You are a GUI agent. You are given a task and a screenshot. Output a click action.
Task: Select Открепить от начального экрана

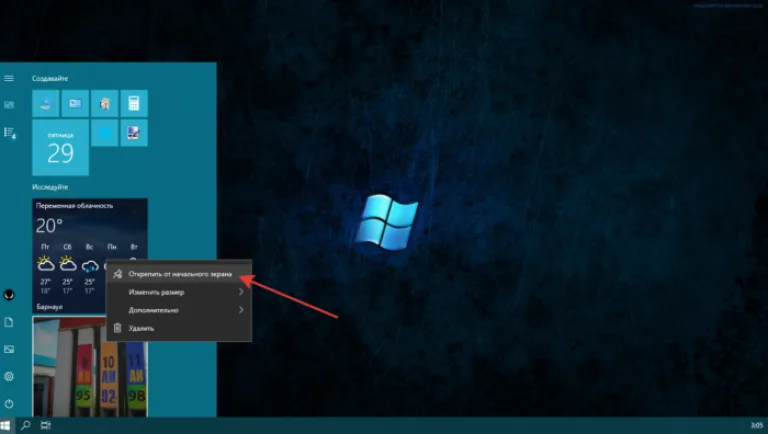pos(179,274)
